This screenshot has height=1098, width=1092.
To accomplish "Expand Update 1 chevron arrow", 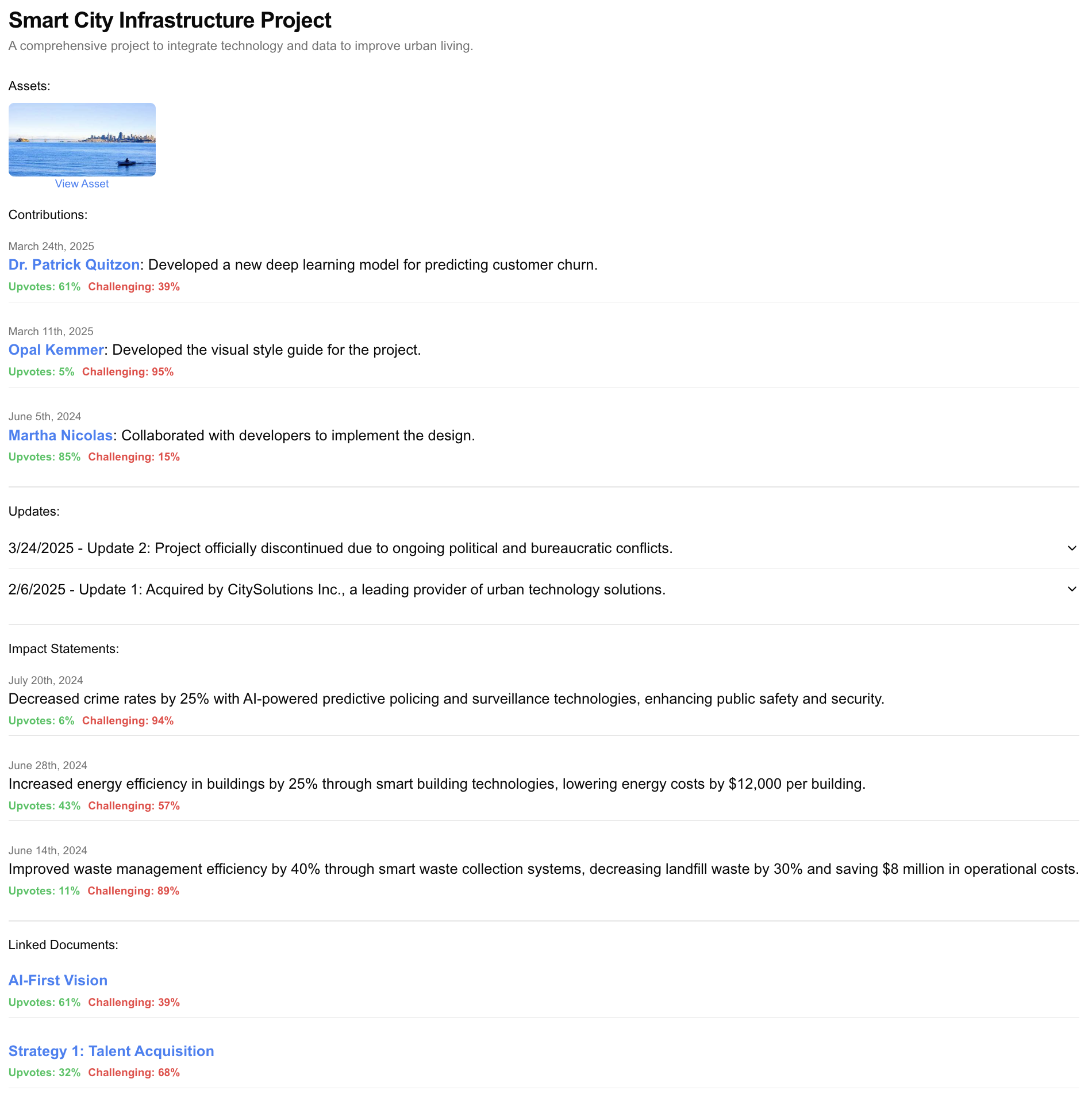I will (1072, 589).
